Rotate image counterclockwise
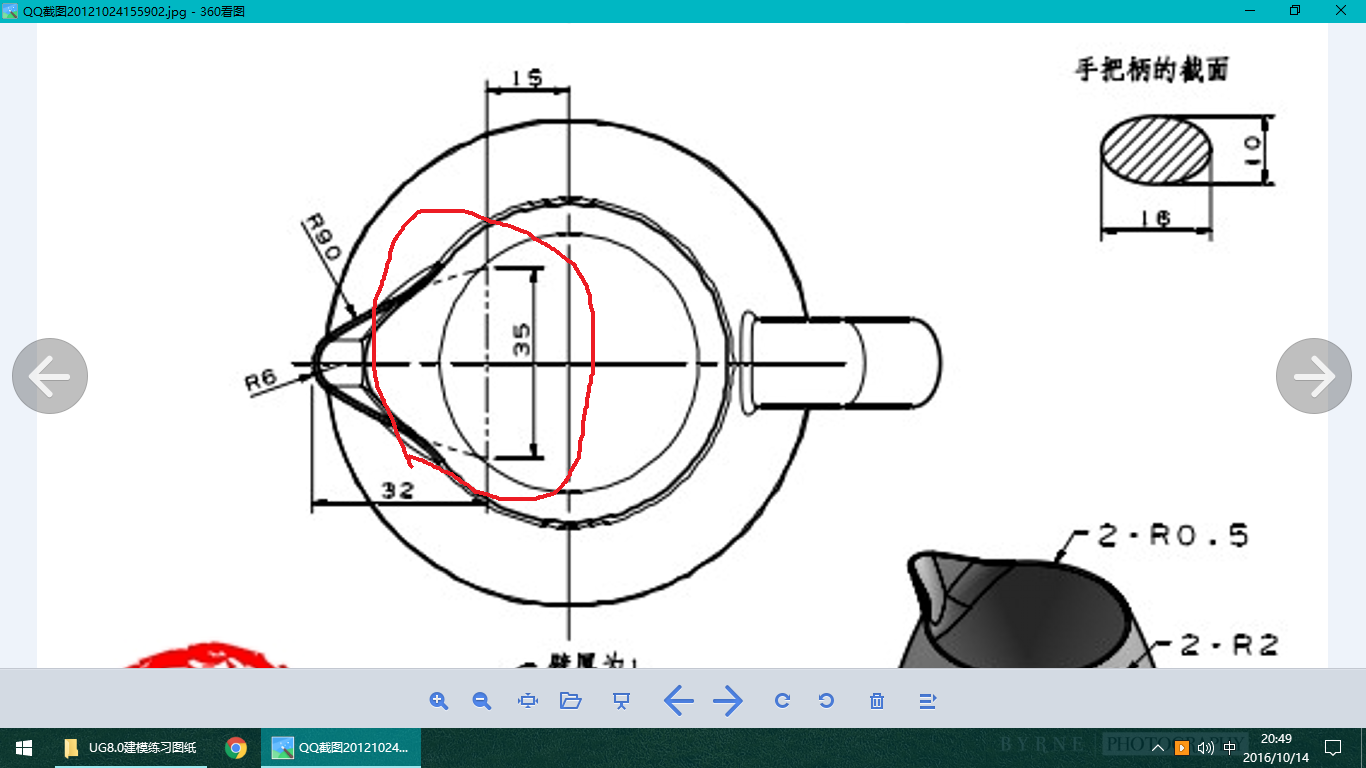The height and width of the screenshot is (768, 1366). 826,701
